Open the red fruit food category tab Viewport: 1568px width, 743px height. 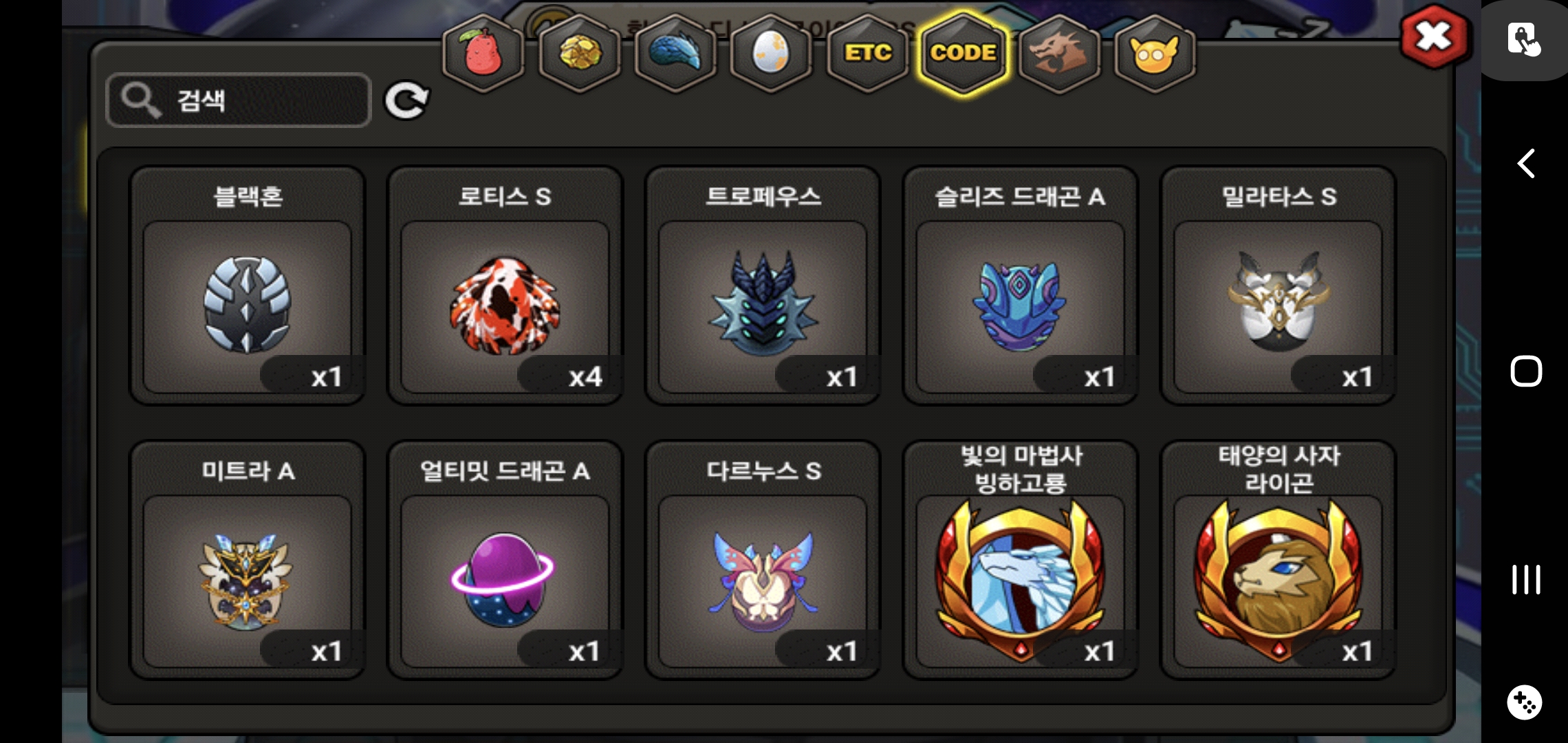click(x=483, y=53)
